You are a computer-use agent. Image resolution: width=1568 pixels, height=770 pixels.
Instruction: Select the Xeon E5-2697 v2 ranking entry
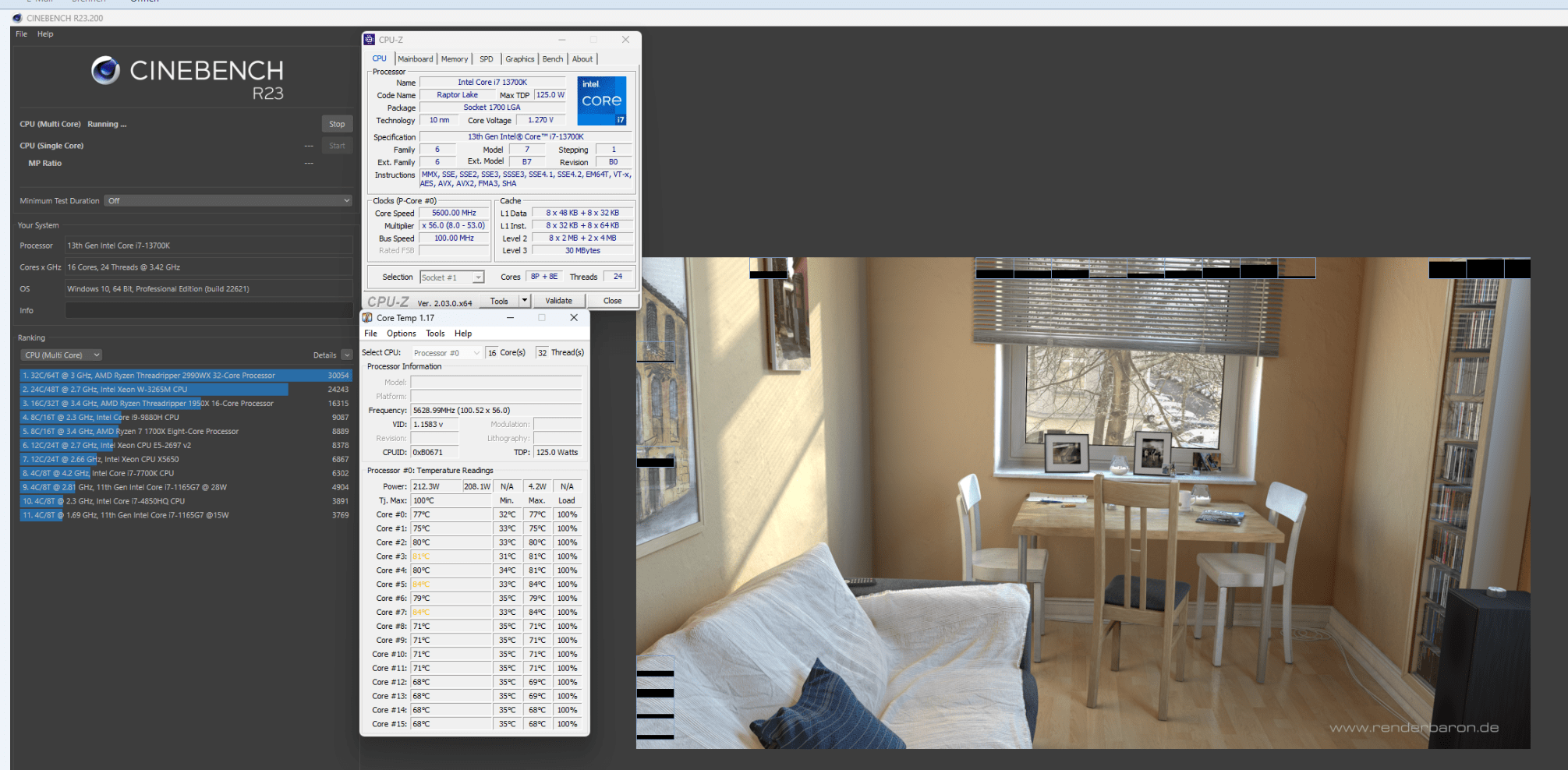click(x=185, y=446)
